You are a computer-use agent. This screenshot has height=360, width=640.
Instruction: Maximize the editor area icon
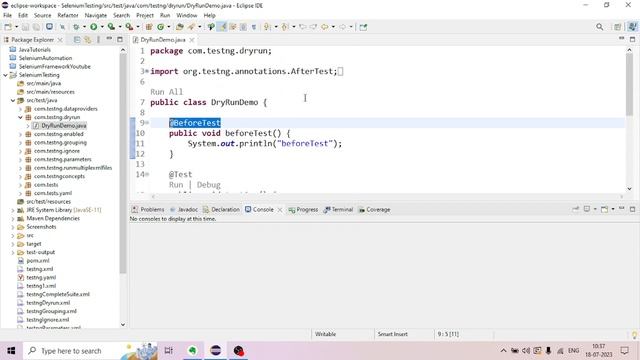tap(633, 39)
